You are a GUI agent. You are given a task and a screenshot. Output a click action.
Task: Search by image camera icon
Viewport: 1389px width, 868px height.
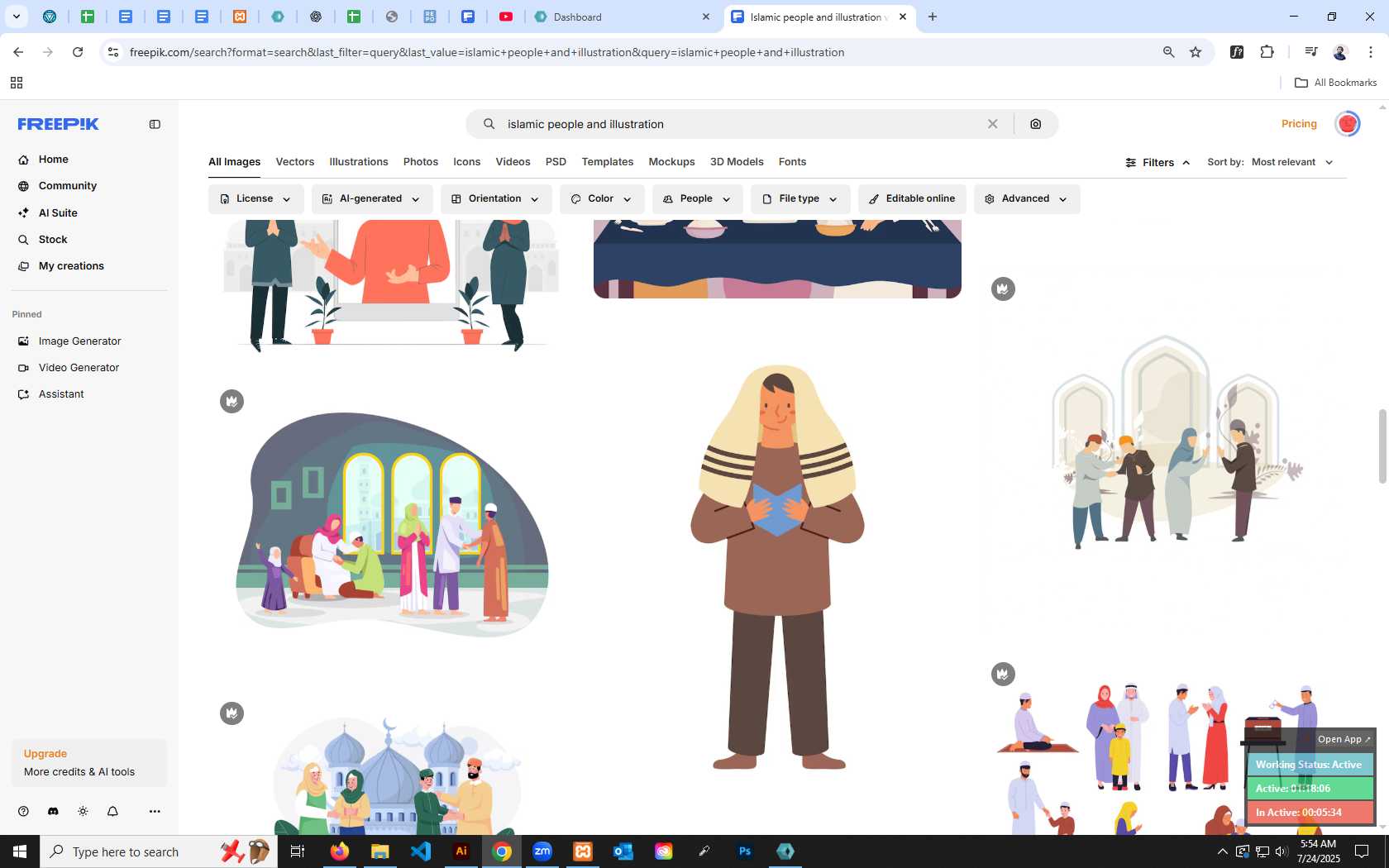point(1036,124)
